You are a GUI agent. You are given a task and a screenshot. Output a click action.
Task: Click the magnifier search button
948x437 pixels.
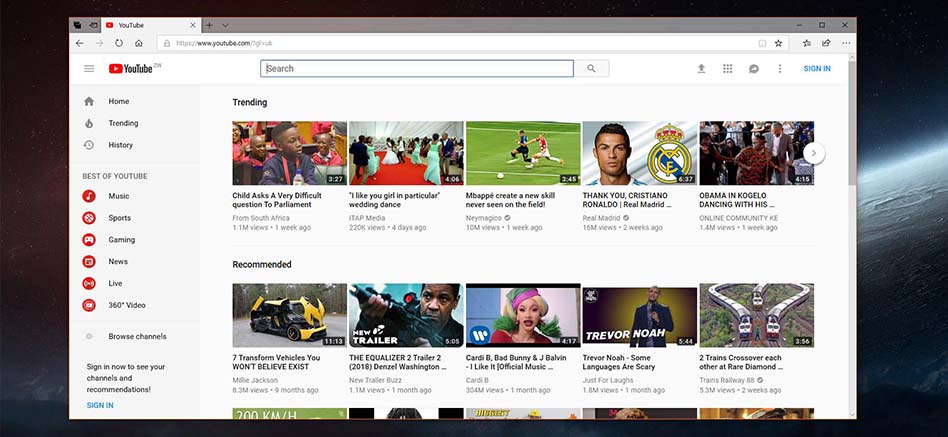591,69
